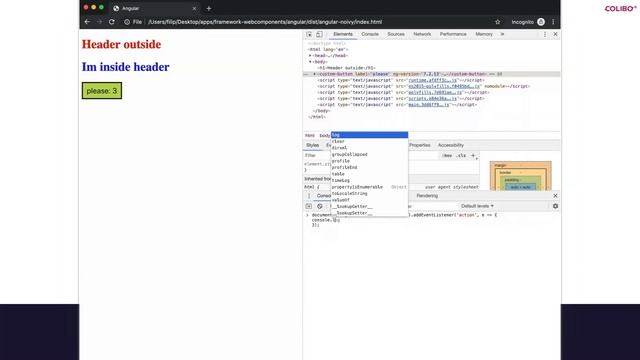Choose 'profile' autocomplete suggestion
The width and height of the screenshot is (640, 360).
point(369,161)
